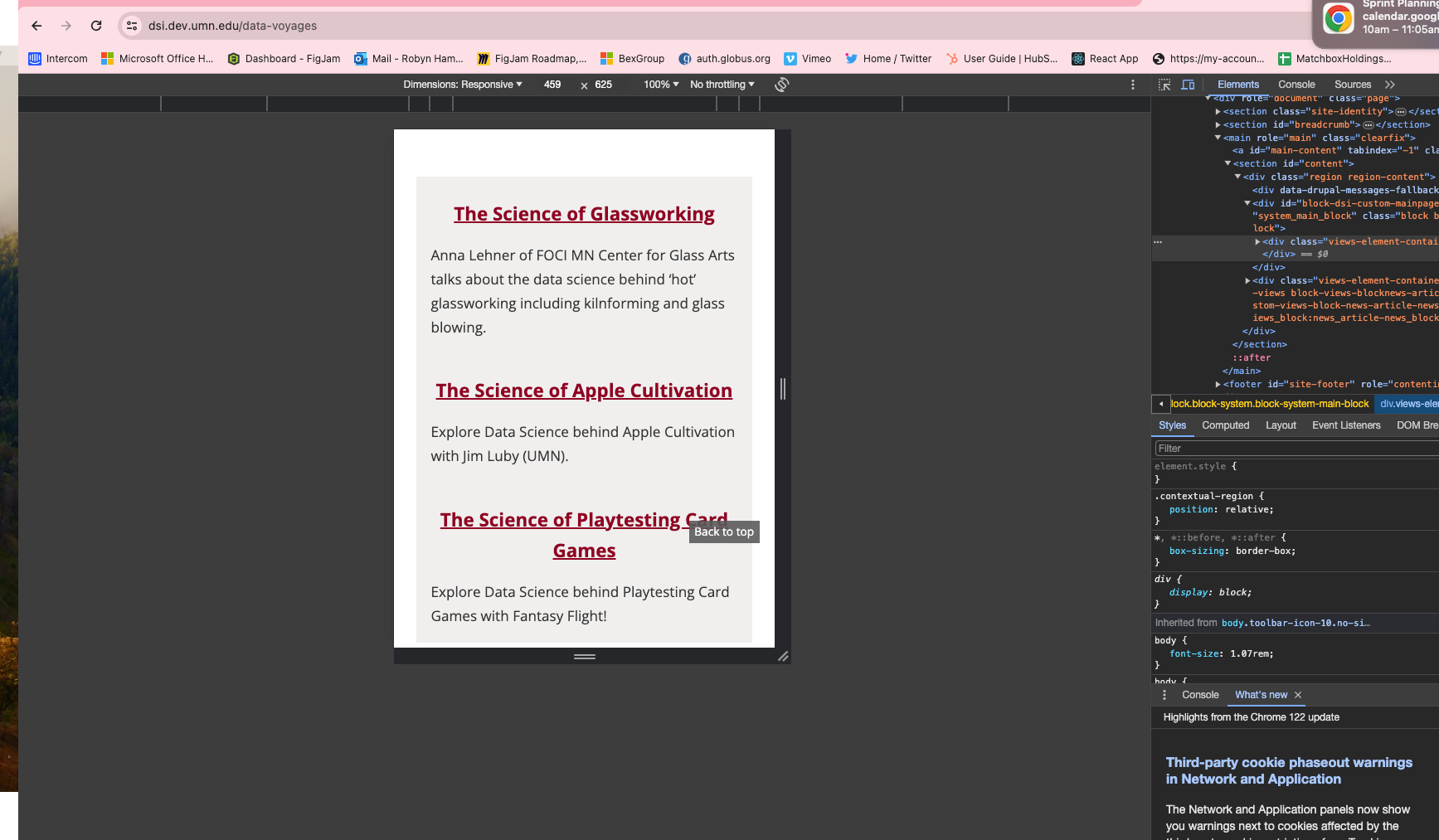Open the 100% zoom dropdown
The height and width of the screenshot is (840, 1439).
click(x=661, y=85)
